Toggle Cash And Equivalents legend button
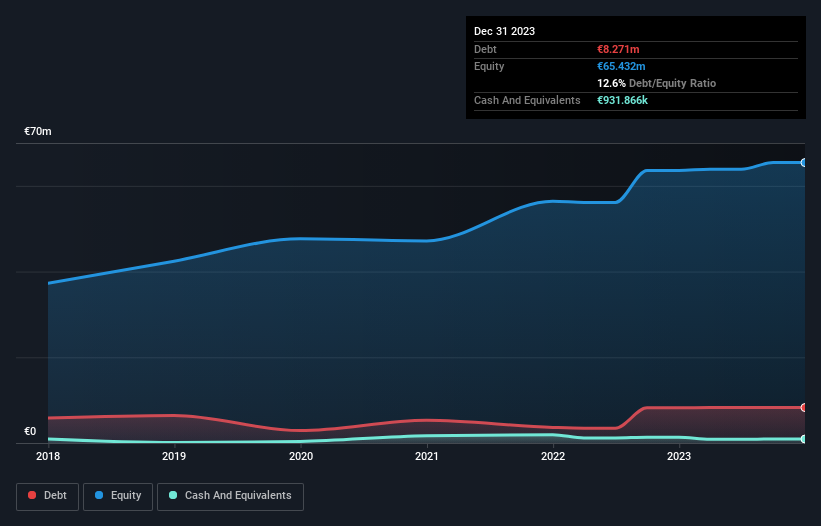Image resolution: width=821 pixels, height=526 pixels. coord(230,496)
